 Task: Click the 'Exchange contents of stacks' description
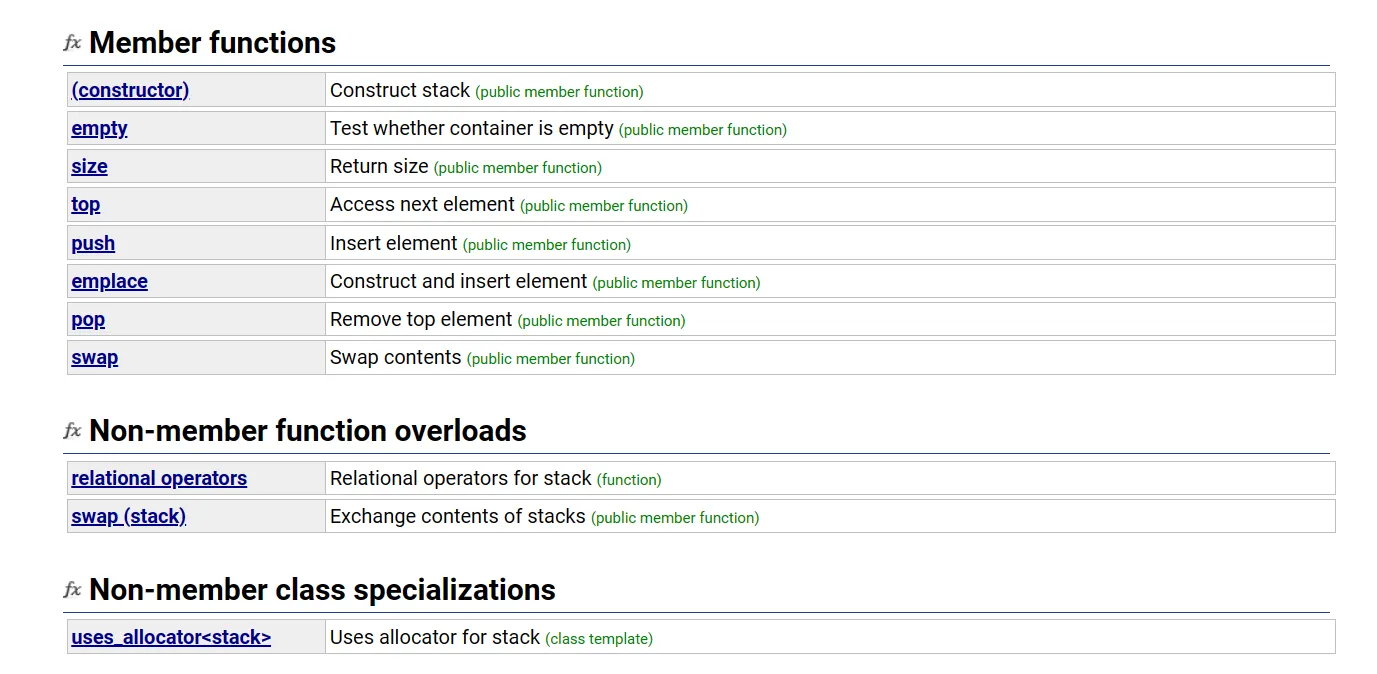[x=457, y=516]
